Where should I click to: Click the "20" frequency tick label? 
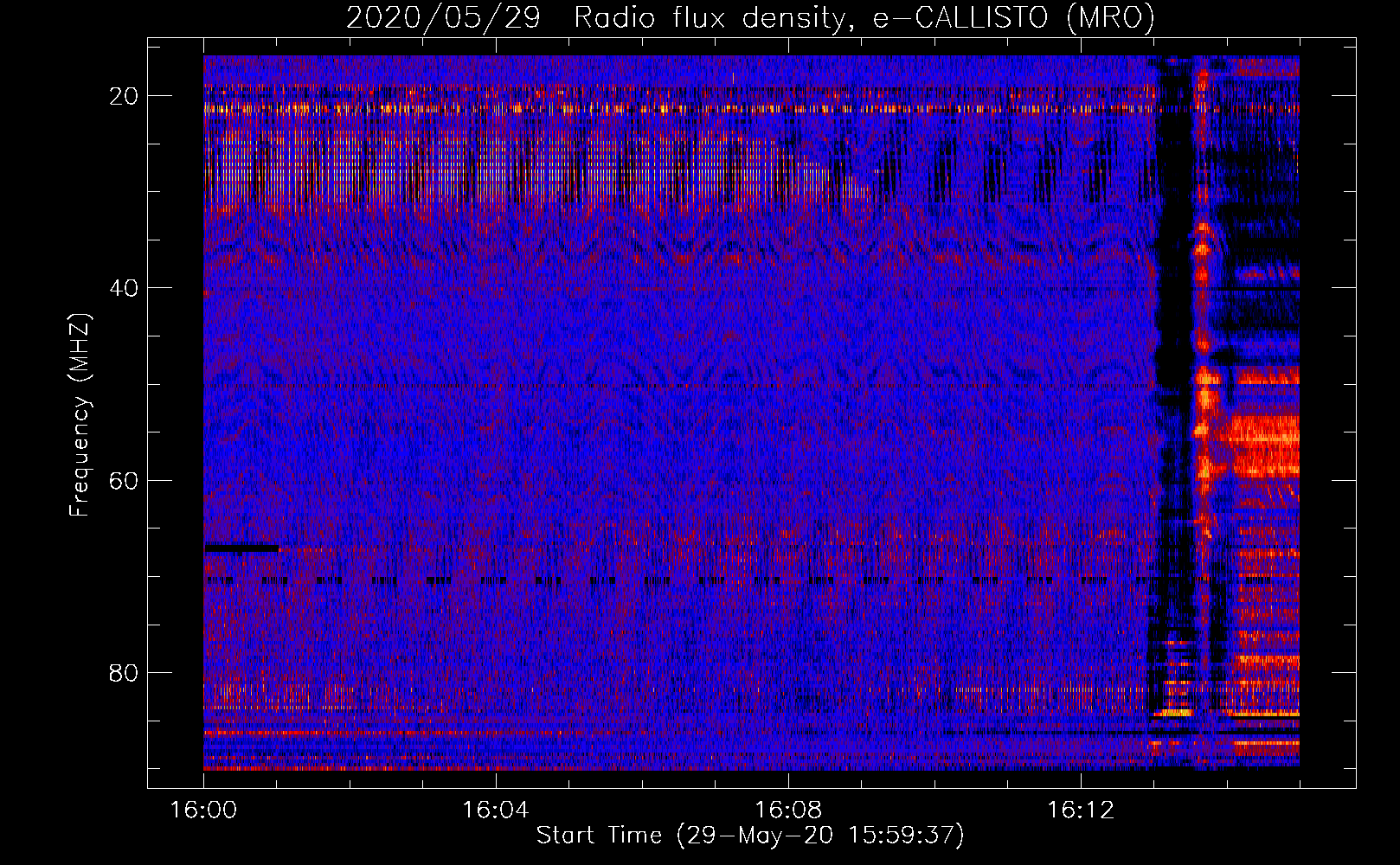click(x=125, y=96)
